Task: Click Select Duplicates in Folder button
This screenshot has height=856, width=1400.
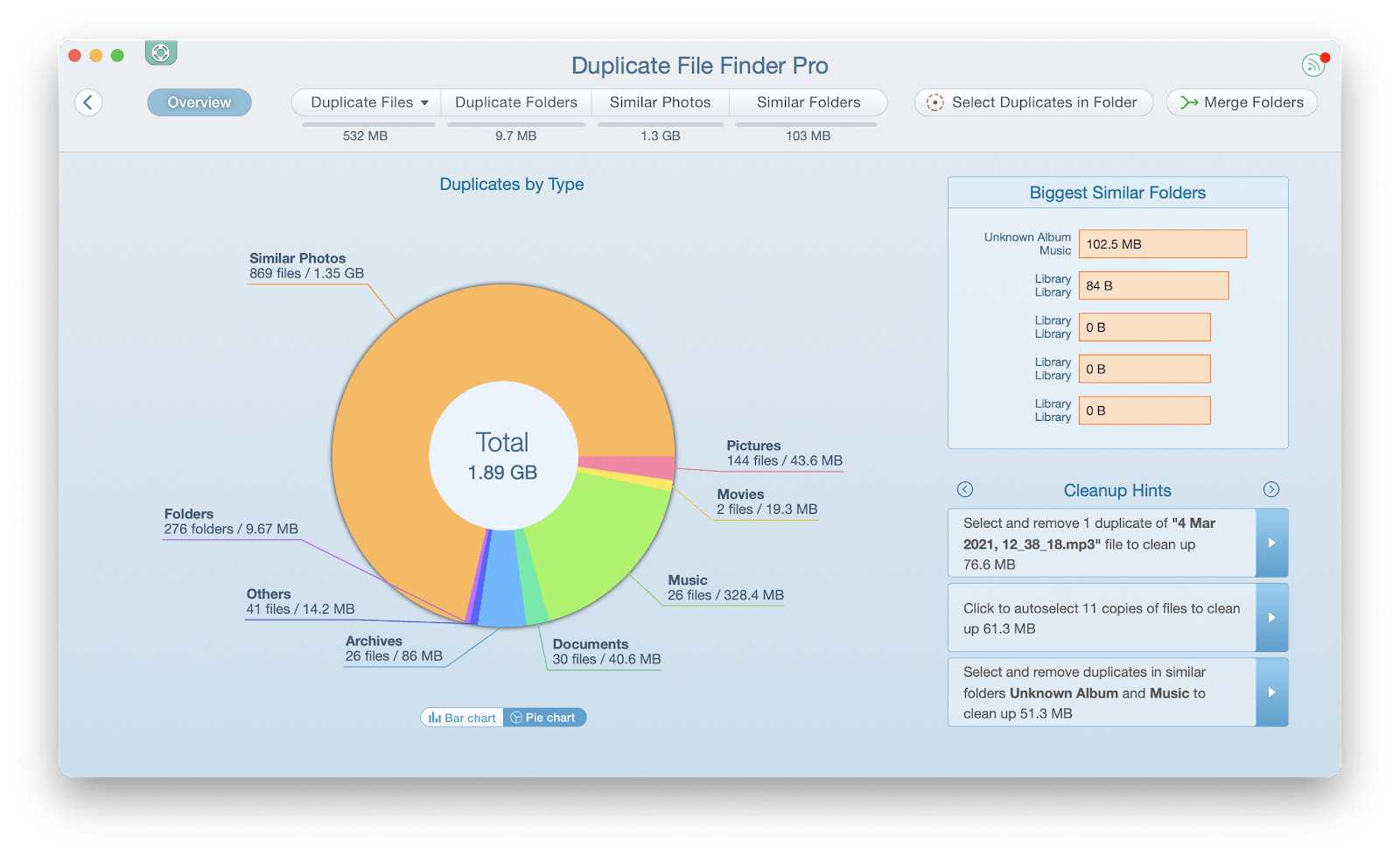Action: click(1033, 102)
